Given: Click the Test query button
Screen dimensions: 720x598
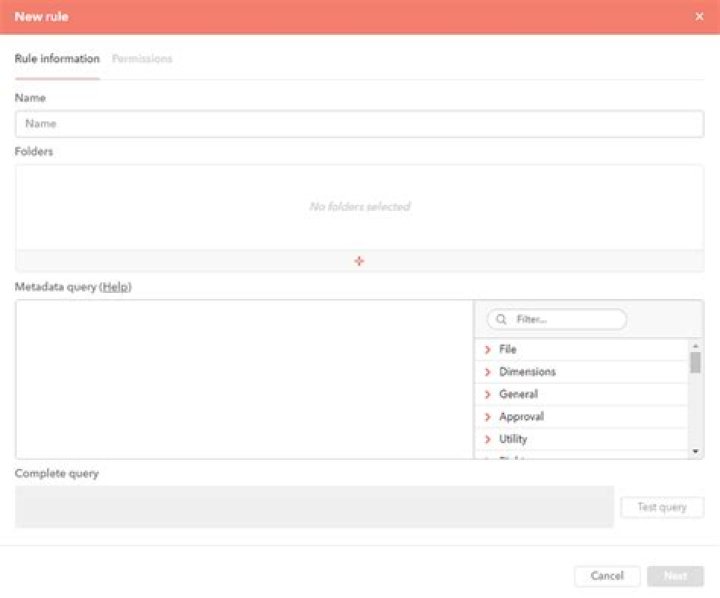Looking at the screenshot, I should click(662, 507).
